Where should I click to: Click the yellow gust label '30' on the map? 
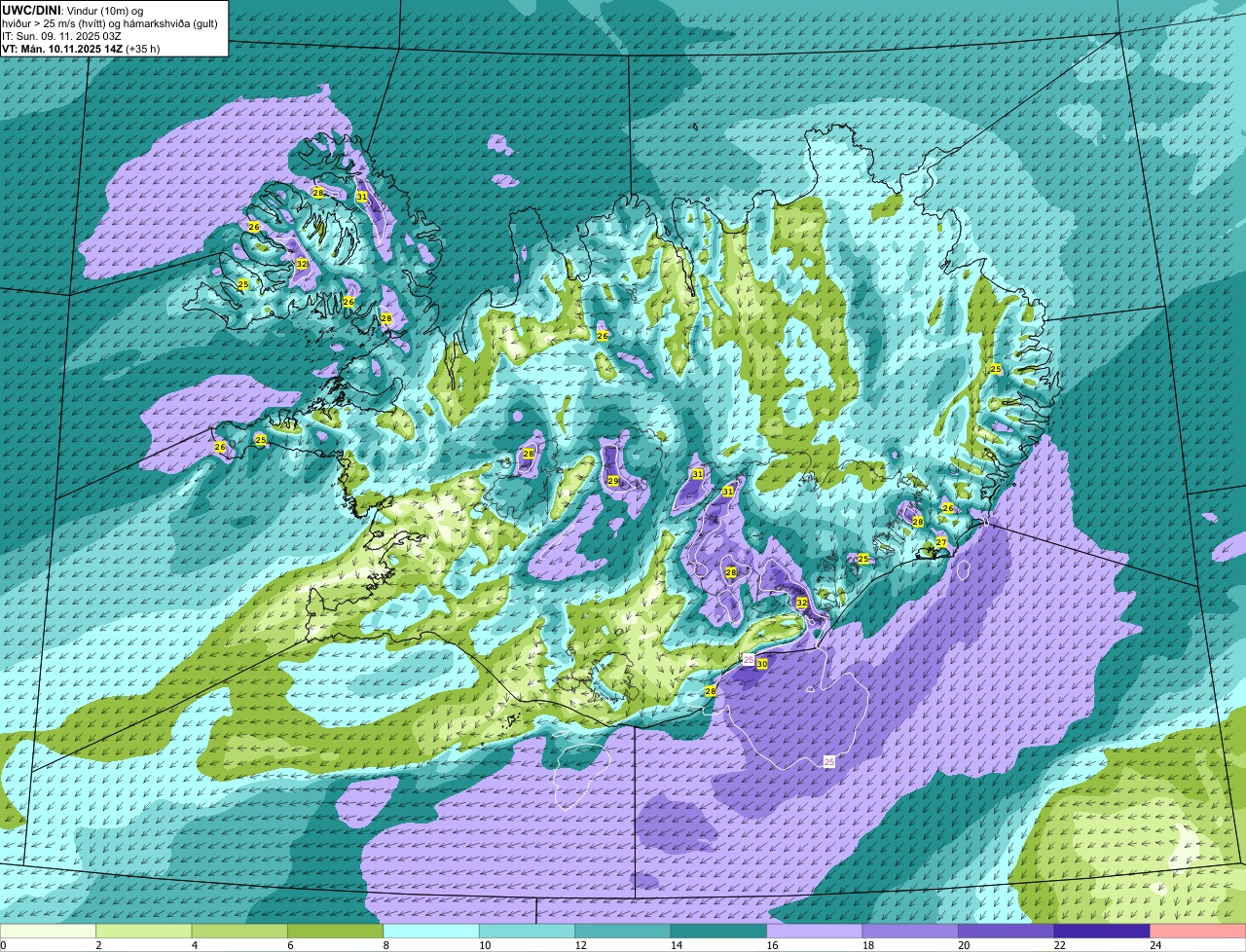click(x=762, y=664)
